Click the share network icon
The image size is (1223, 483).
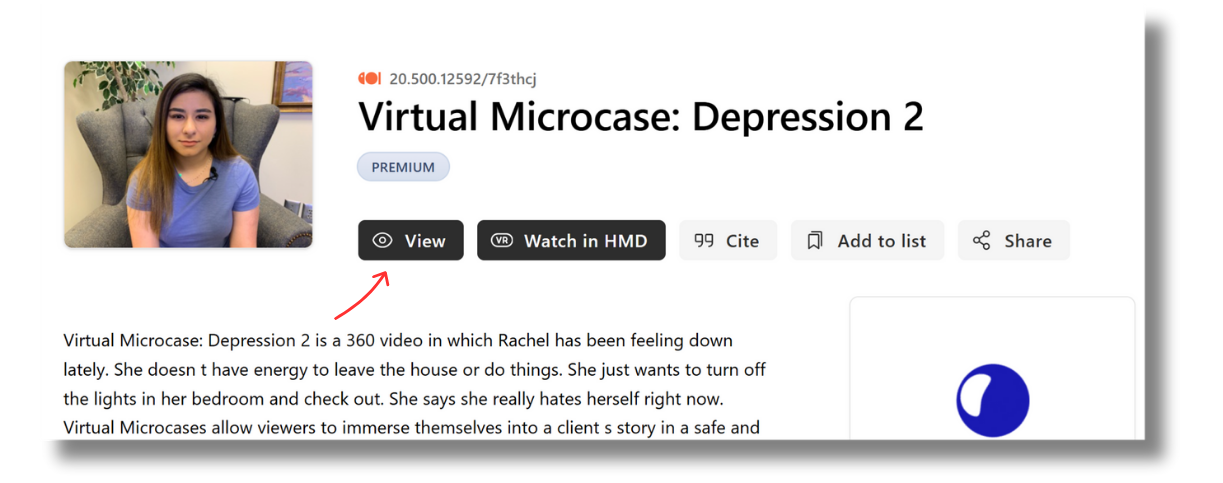(x=982, y=241)
